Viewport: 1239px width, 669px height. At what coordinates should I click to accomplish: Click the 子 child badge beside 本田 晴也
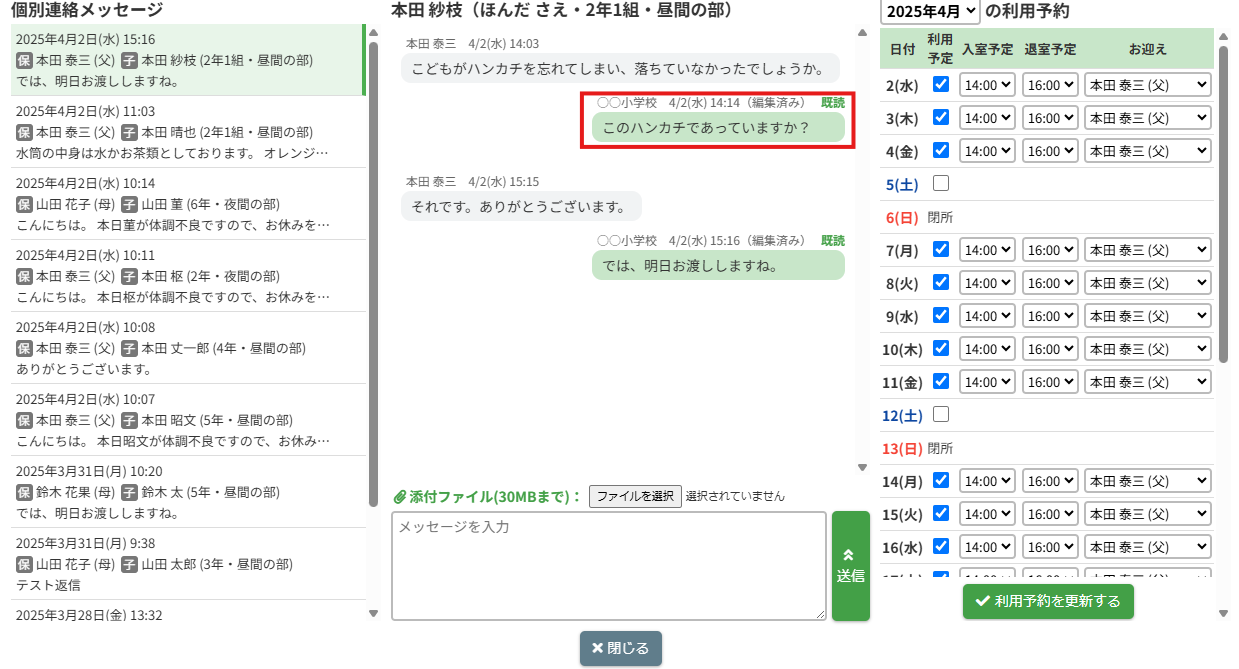coord(129,132)
